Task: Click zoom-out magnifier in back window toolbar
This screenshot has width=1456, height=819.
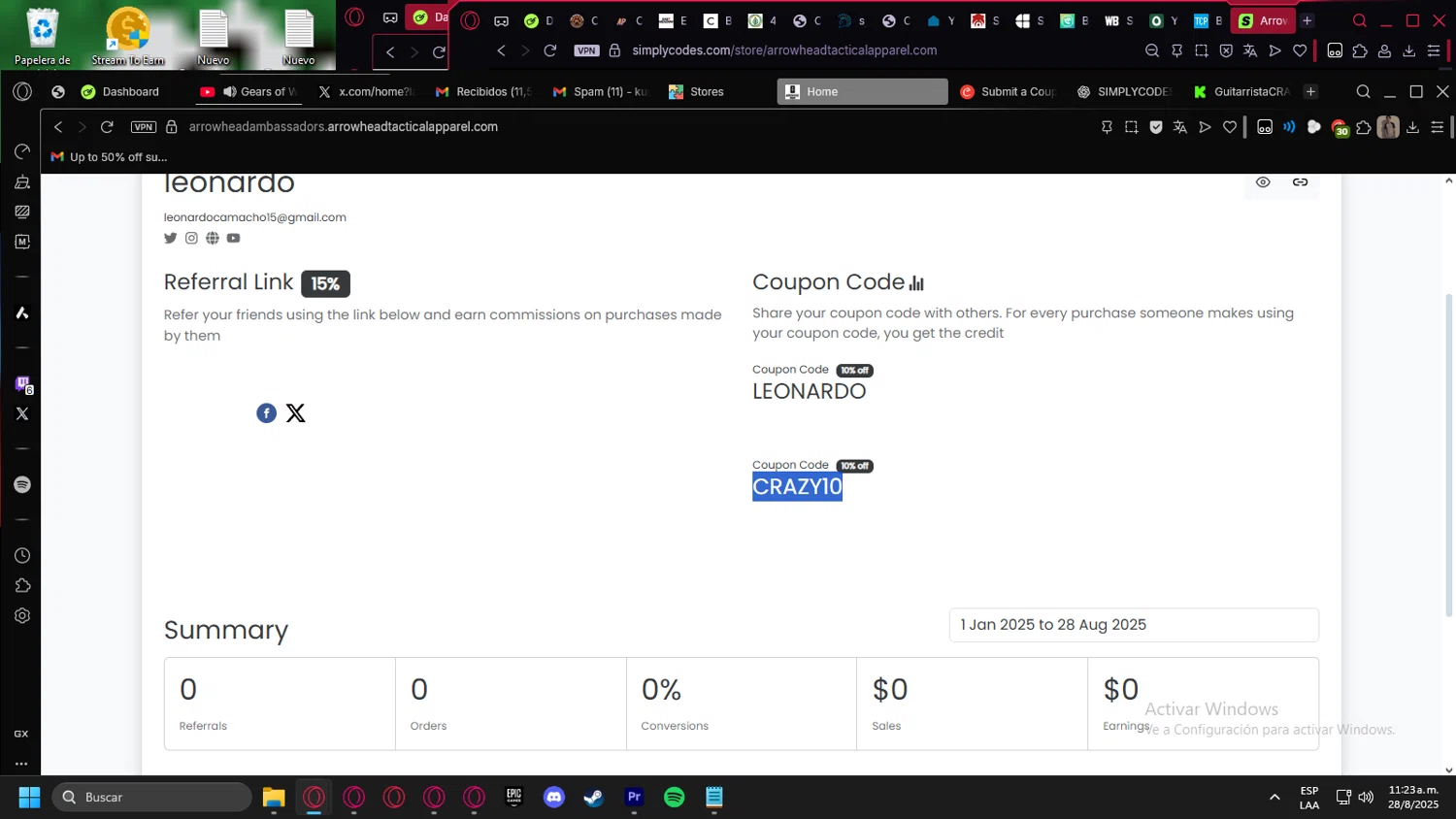Action: 1152,50
